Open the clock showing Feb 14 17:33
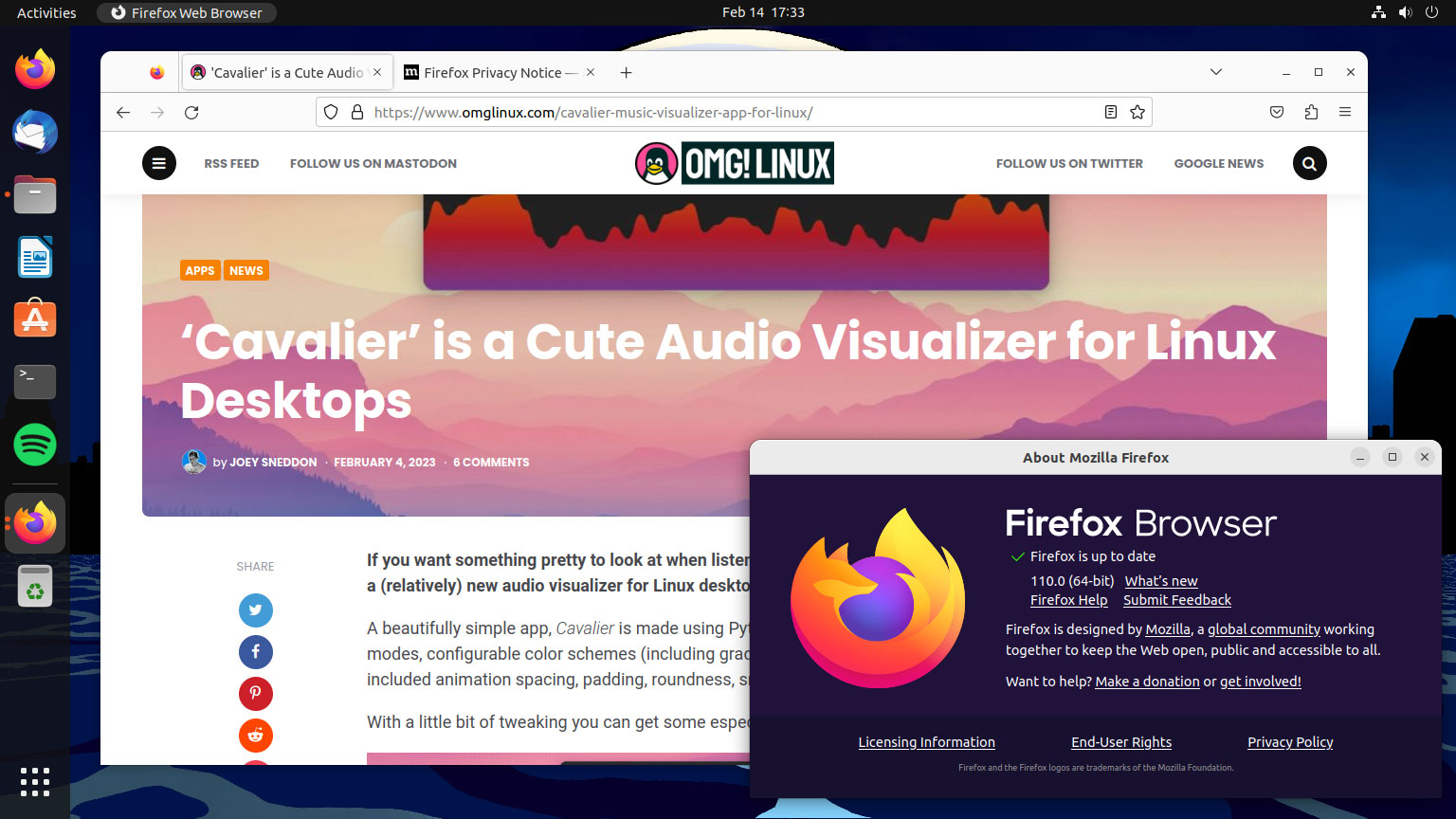Viewport: 1456px width, 819px height. [x=763, y=12]
